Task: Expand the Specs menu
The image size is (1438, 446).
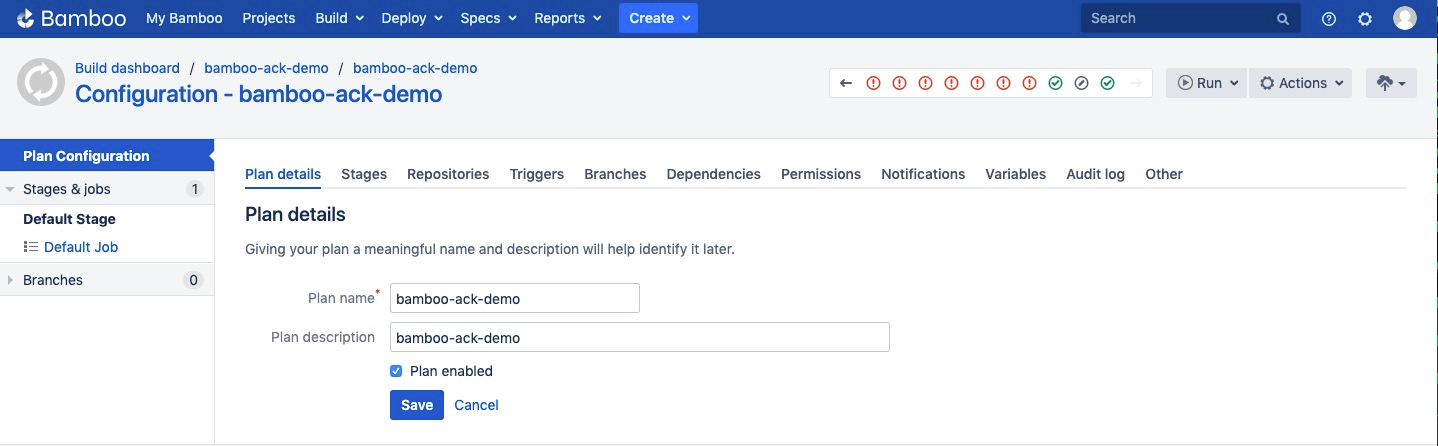Action: click(488, 18)
